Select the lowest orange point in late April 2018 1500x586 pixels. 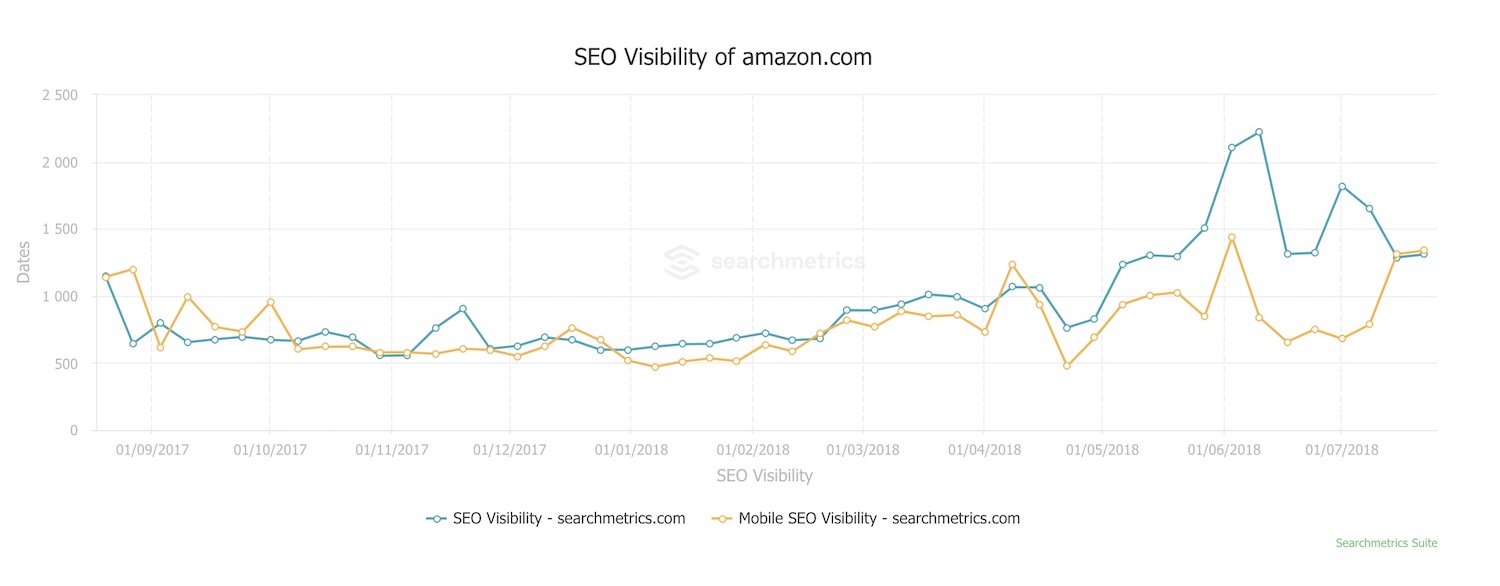click(1067, 366)
